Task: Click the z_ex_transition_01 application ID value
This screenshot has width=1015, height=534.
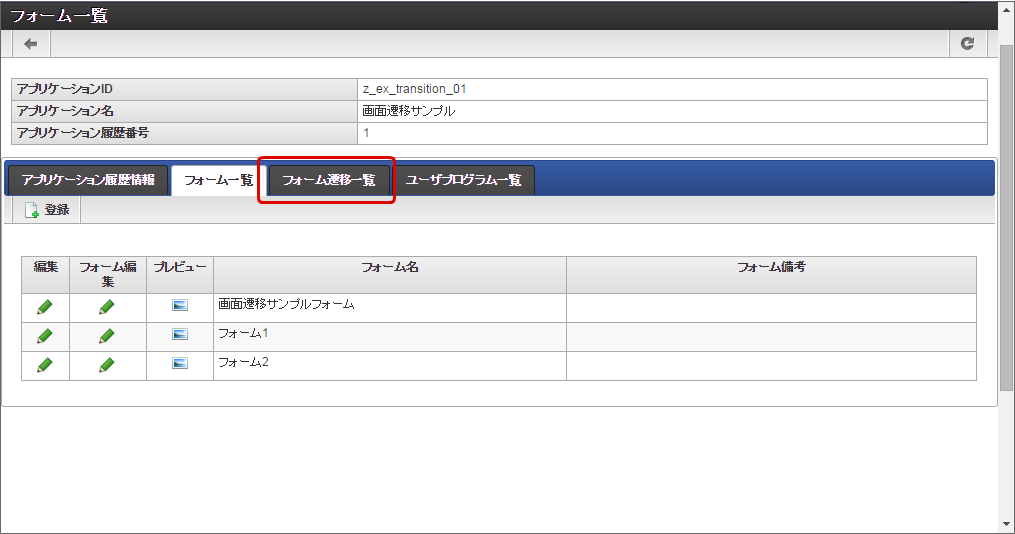Action: tap(414, 89)
